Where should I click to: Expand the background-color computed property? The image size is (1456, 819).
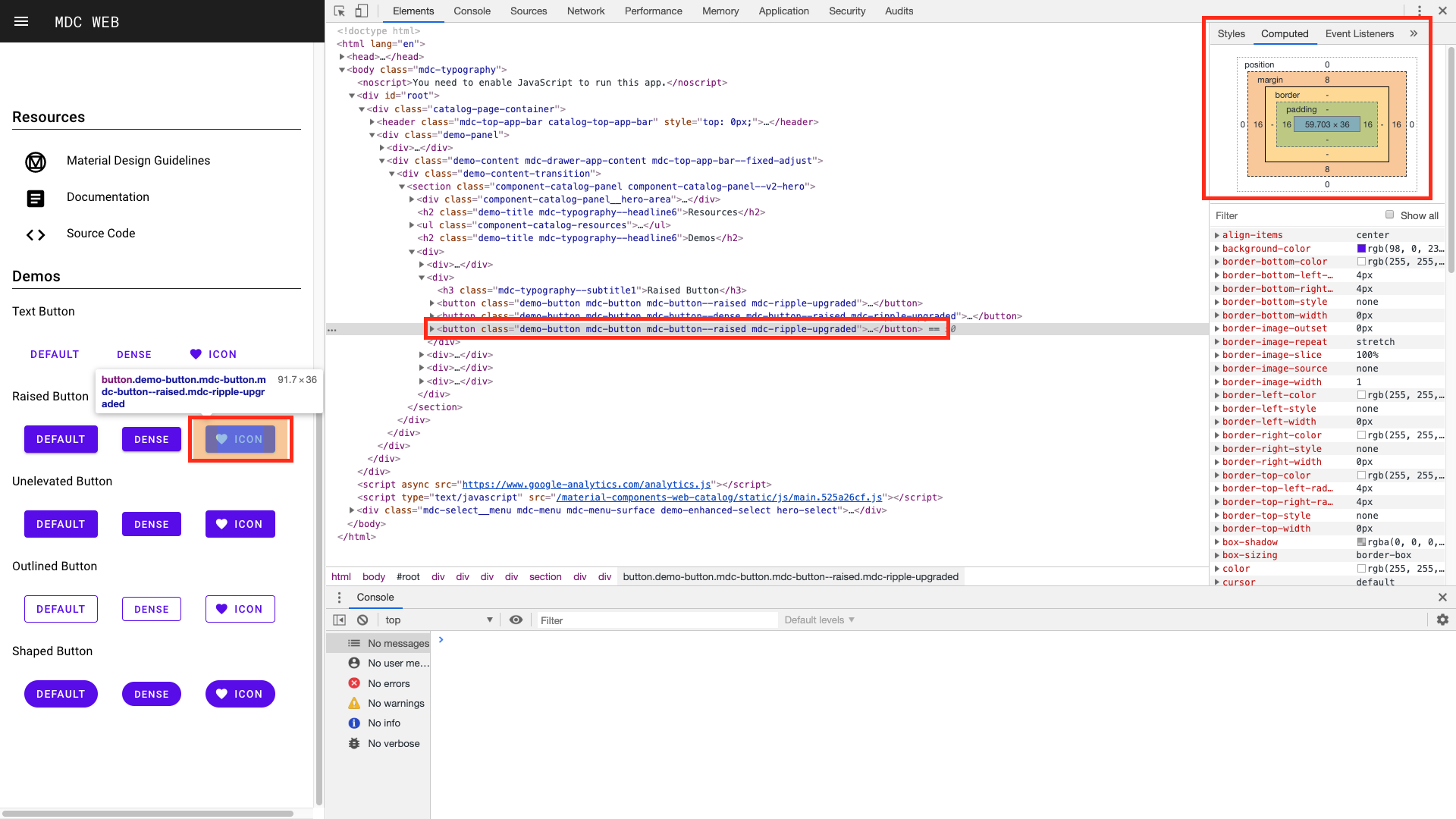click(1217, 249)
